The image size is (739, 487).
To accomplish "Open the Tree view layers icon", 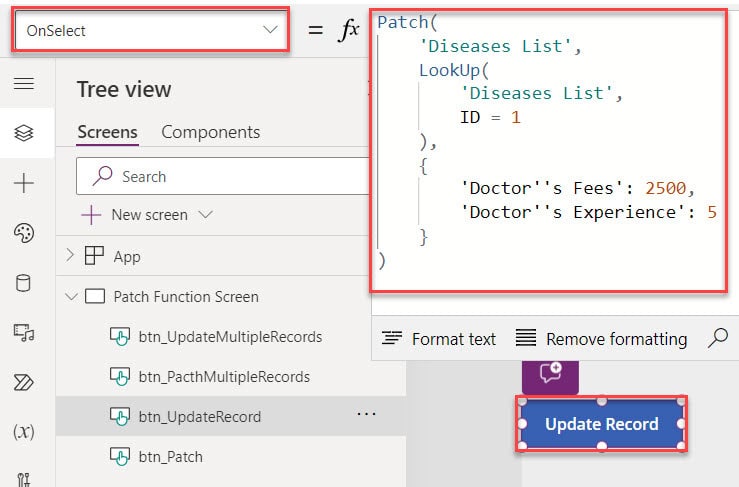I will coord(24,133).
